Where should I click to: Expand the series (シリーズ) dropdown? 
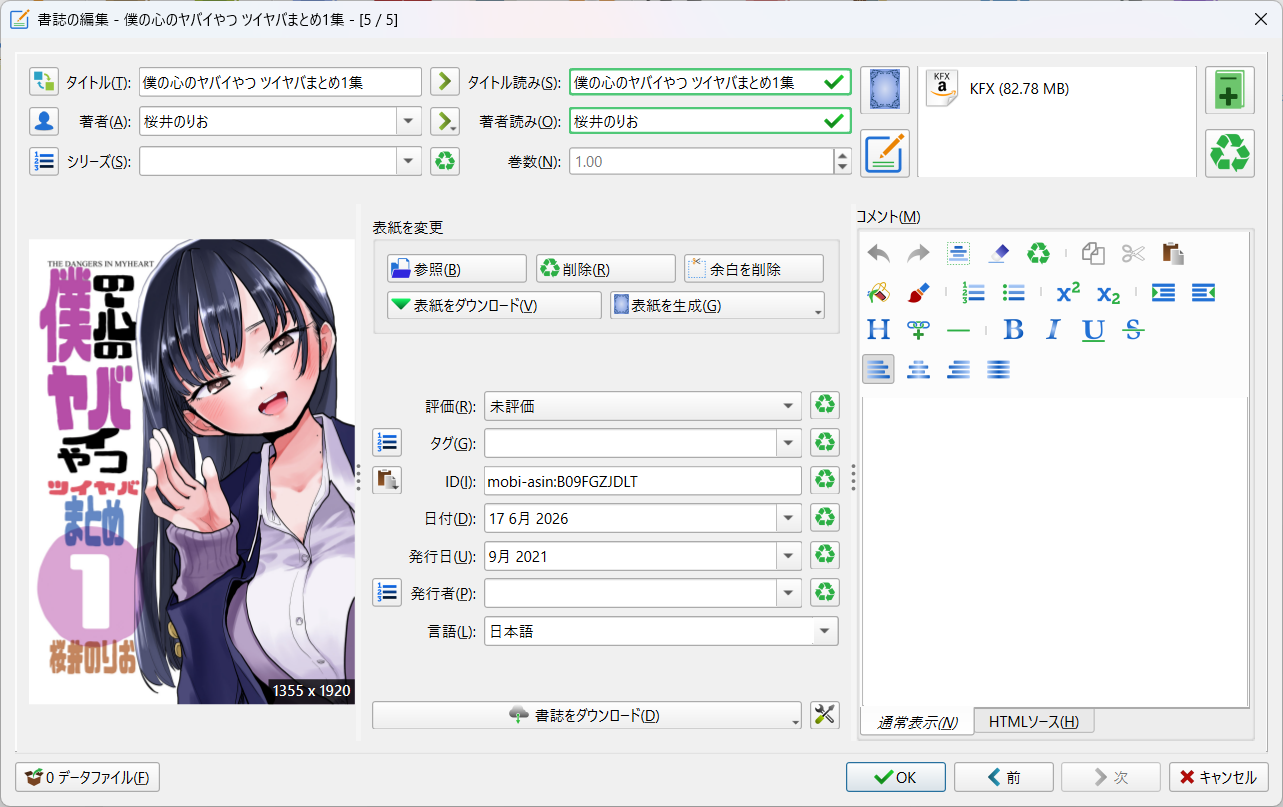409,160
